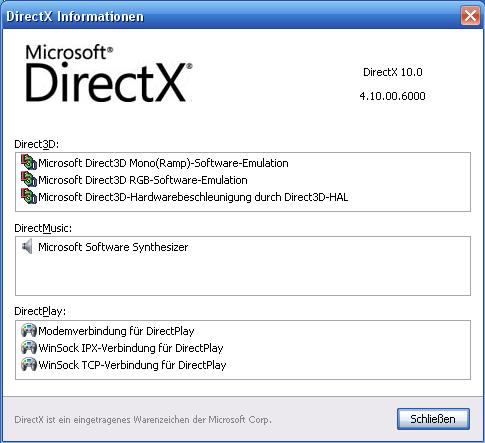
Task: Click the Microsoft DirectX logo
Action: pos(109,73)
